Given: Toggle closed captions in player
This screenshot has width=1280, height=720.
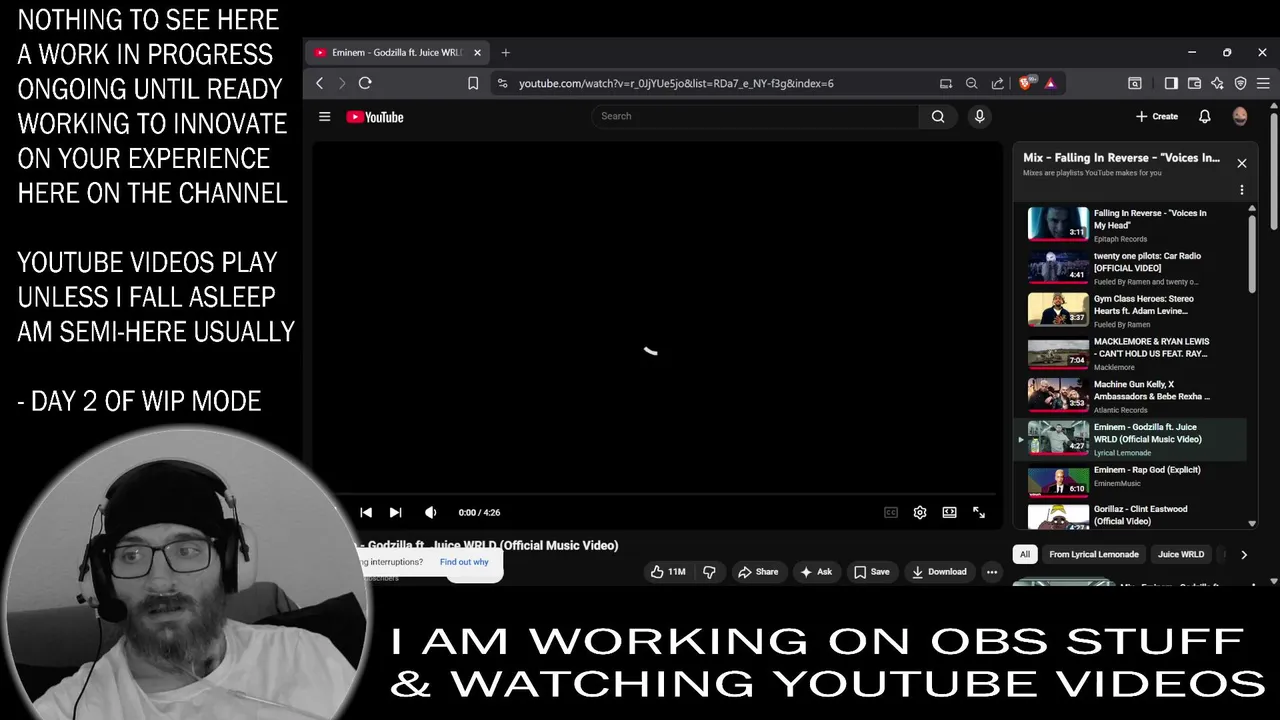Looking at the screenshot, I should click(x=891, y=512).
